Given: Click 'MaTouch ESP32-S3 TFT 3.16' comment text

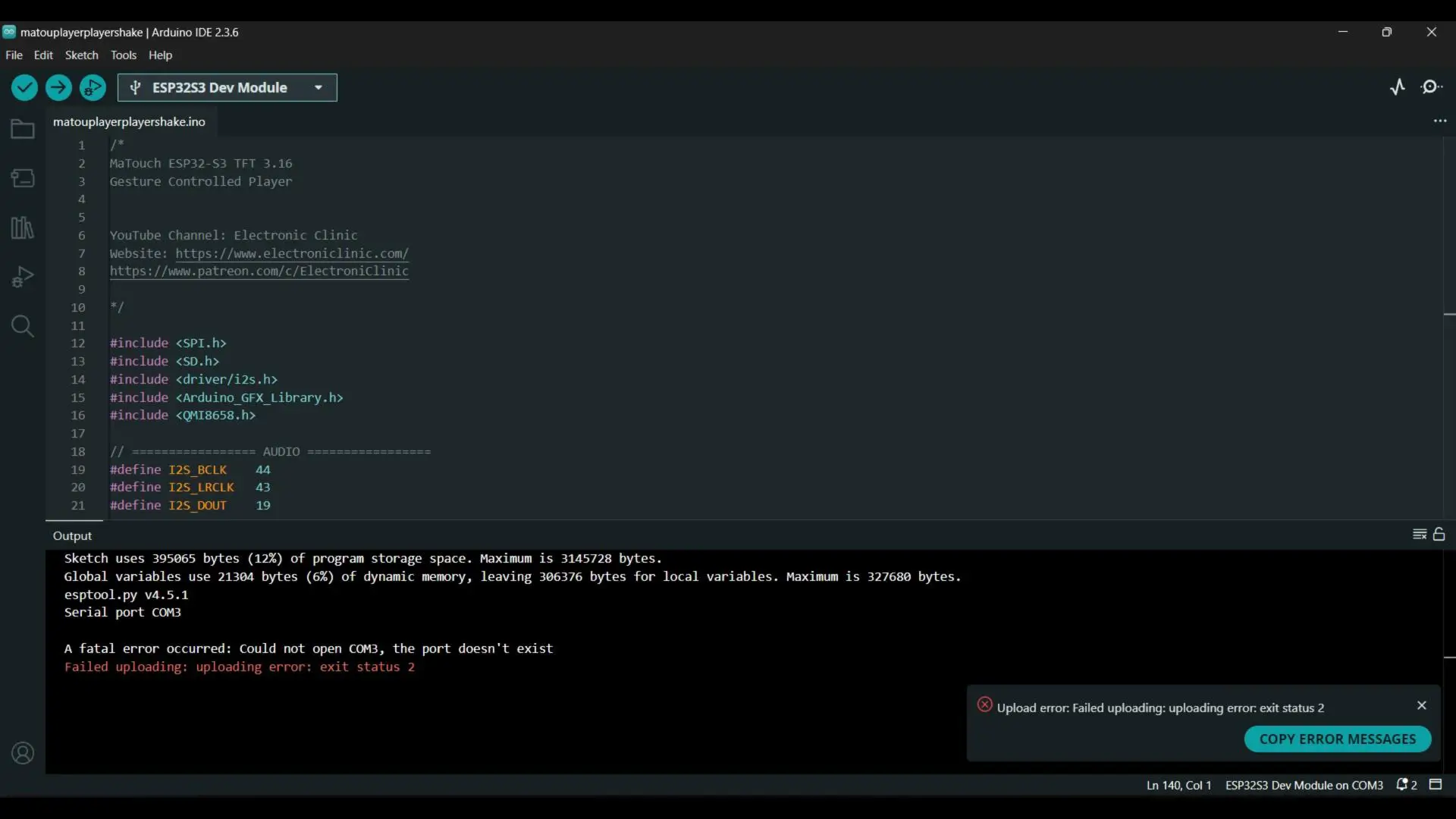Looking at the screenshot, I should (201, 164).
